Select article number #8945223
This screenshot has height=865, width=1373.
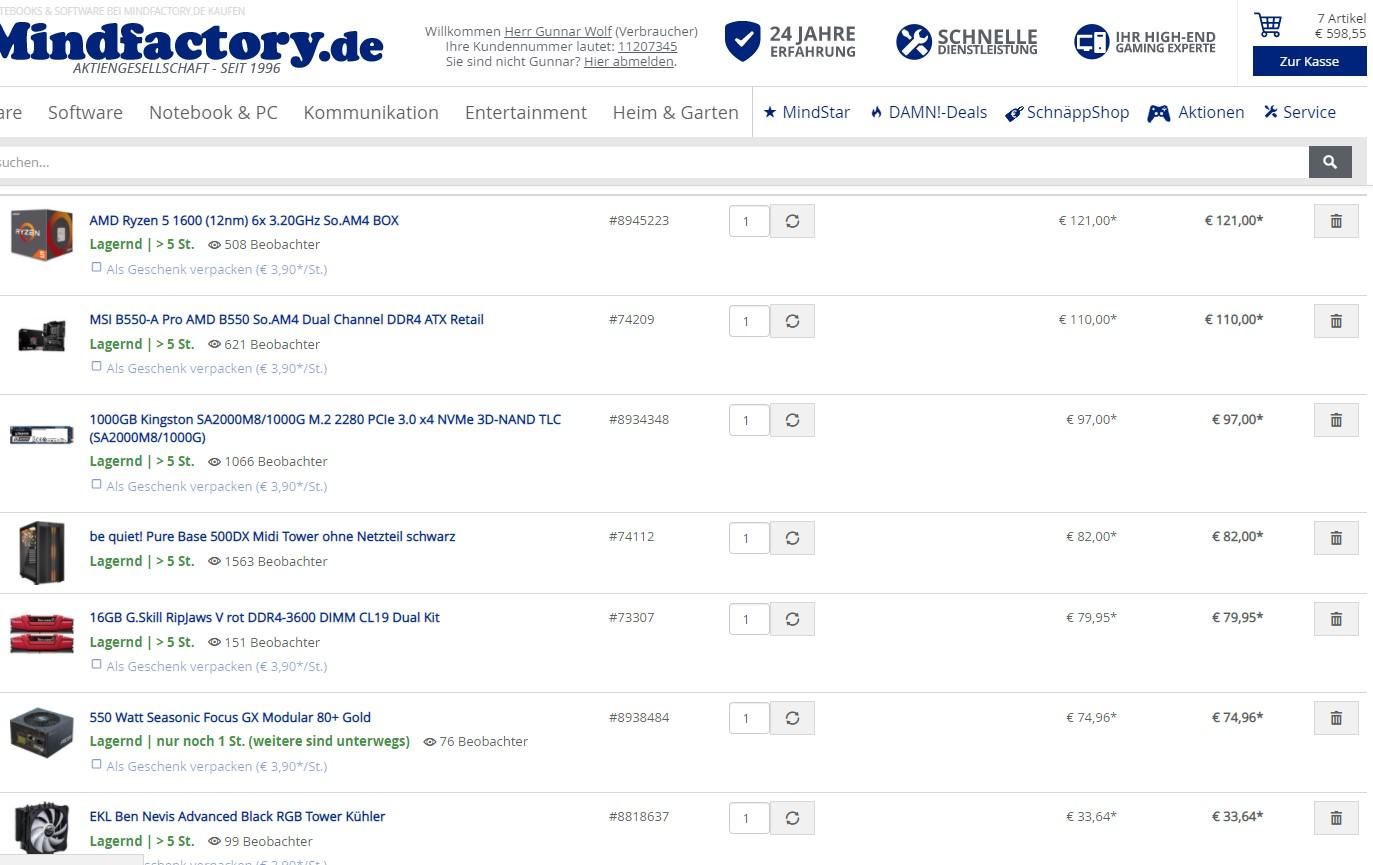coord(639,220)
